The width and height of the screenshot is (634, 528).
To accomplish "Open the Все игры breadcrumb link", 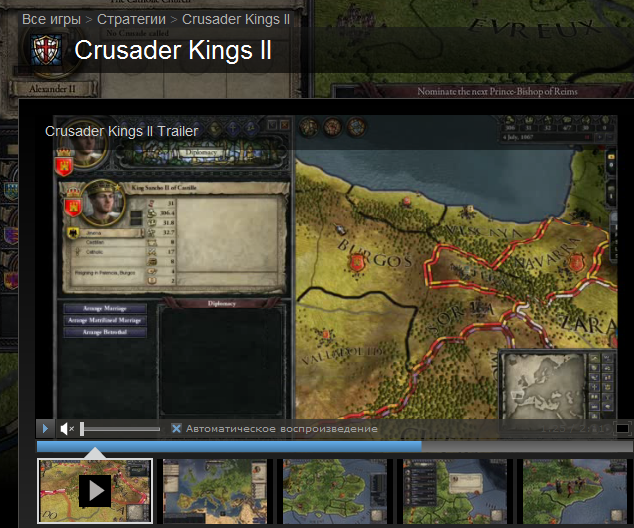I will click(51, 19).
